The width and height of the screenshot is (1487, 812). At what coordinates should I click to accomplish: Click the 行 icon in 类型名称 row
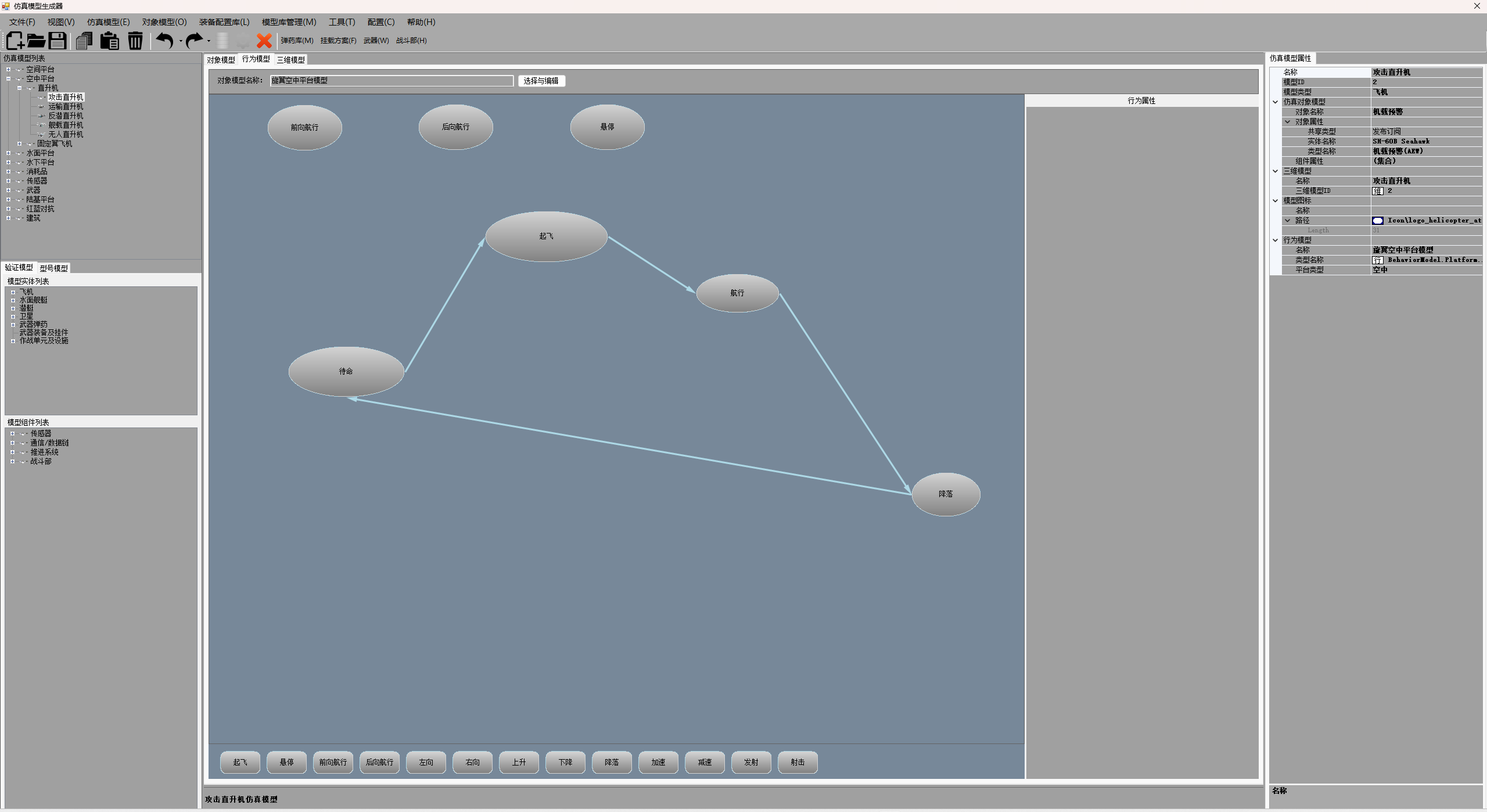(1378, 260)
